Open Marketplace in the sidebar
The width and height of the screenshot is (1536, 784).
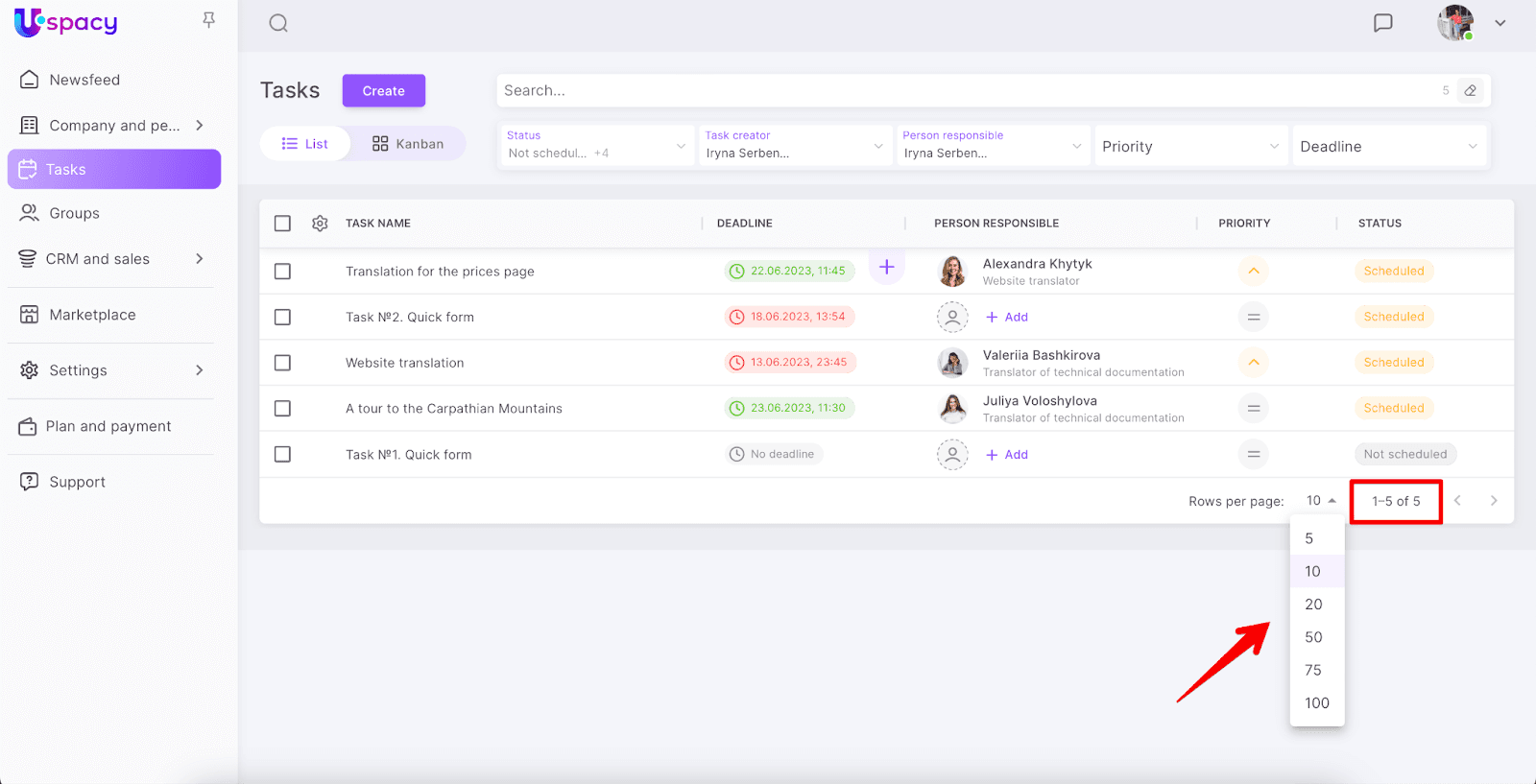tap(92, 315)
